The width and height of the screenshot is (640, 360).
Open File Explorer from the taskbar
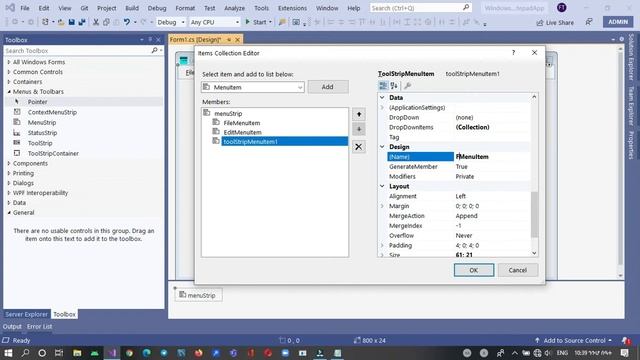click(77, 353)
